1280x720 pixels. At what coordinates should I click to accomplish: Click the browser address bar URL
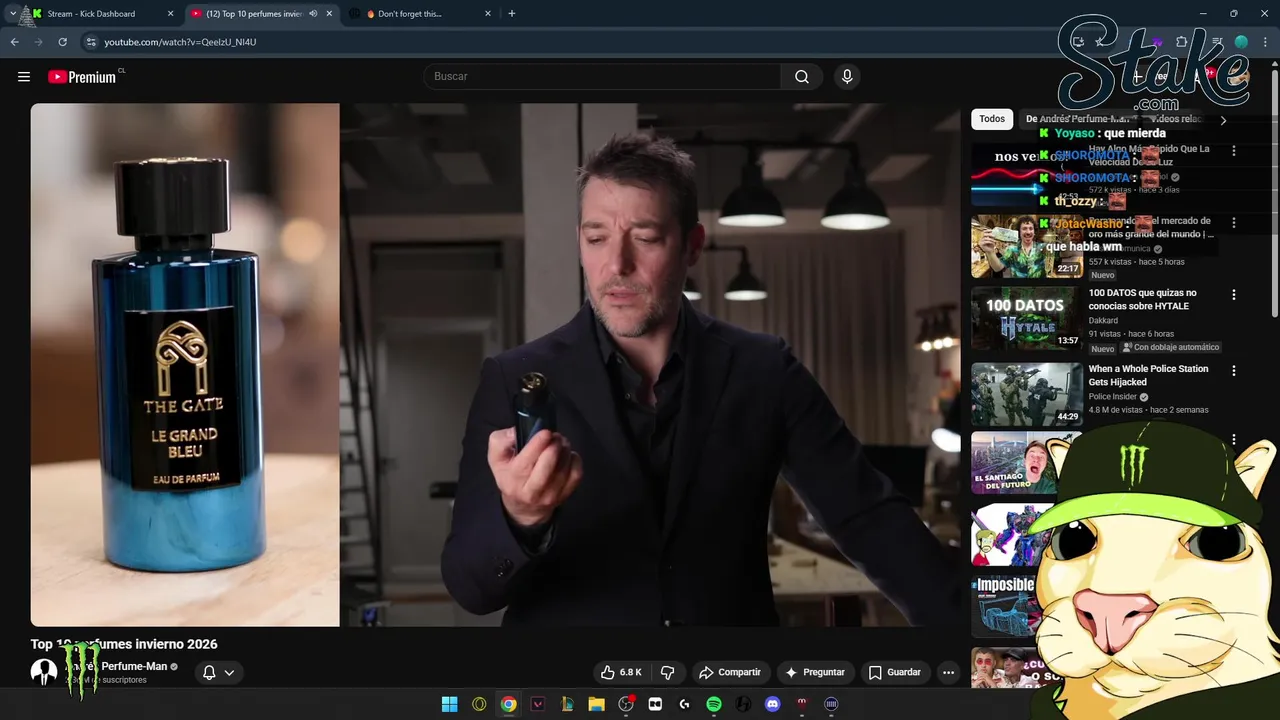pyautogui.click(x=181, y=42)
